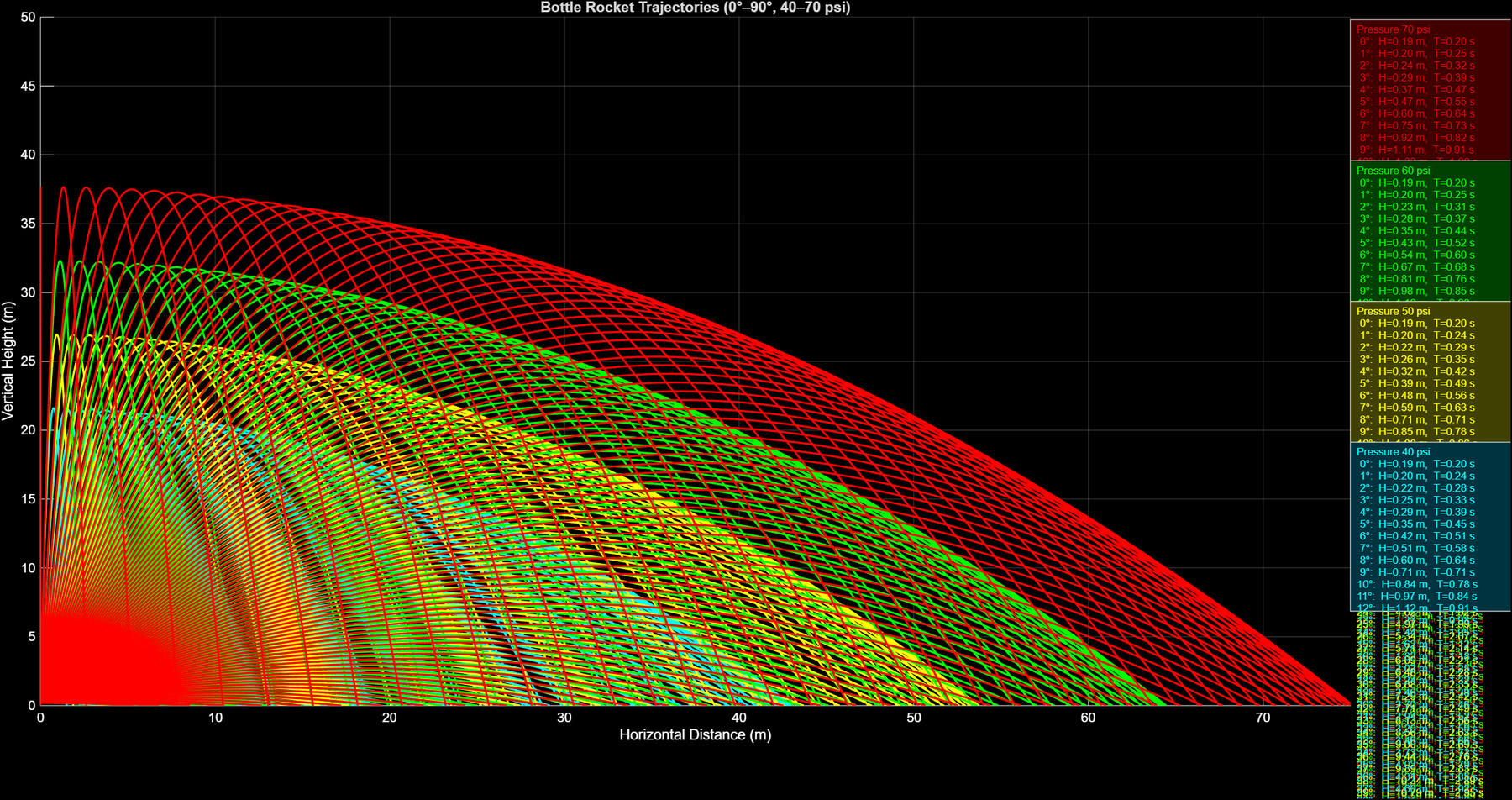Click the vertical axis tick label '25'

coord(28,361)
